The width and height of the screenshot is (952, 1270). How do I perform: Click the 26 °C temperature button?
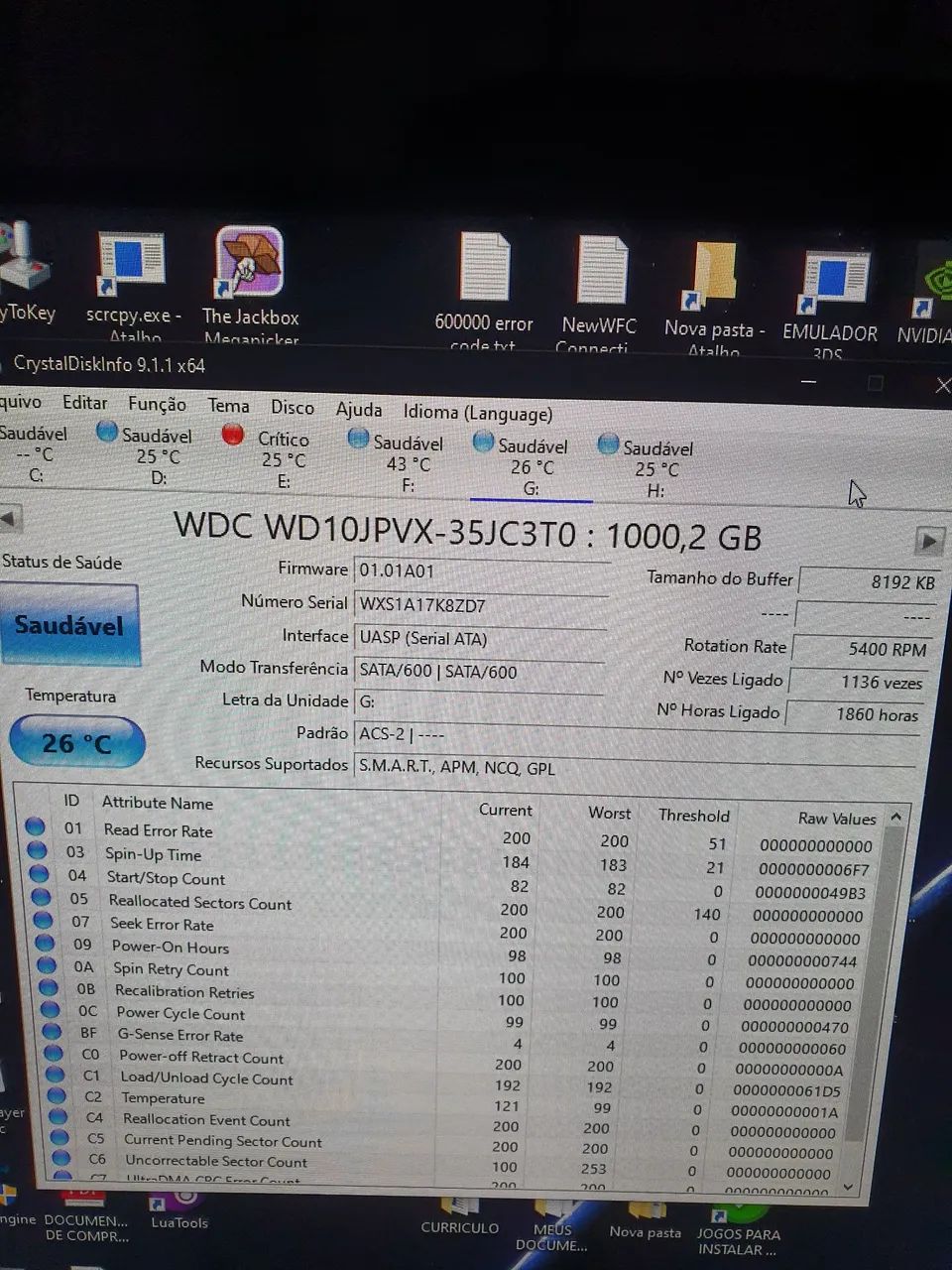[77, 742]
